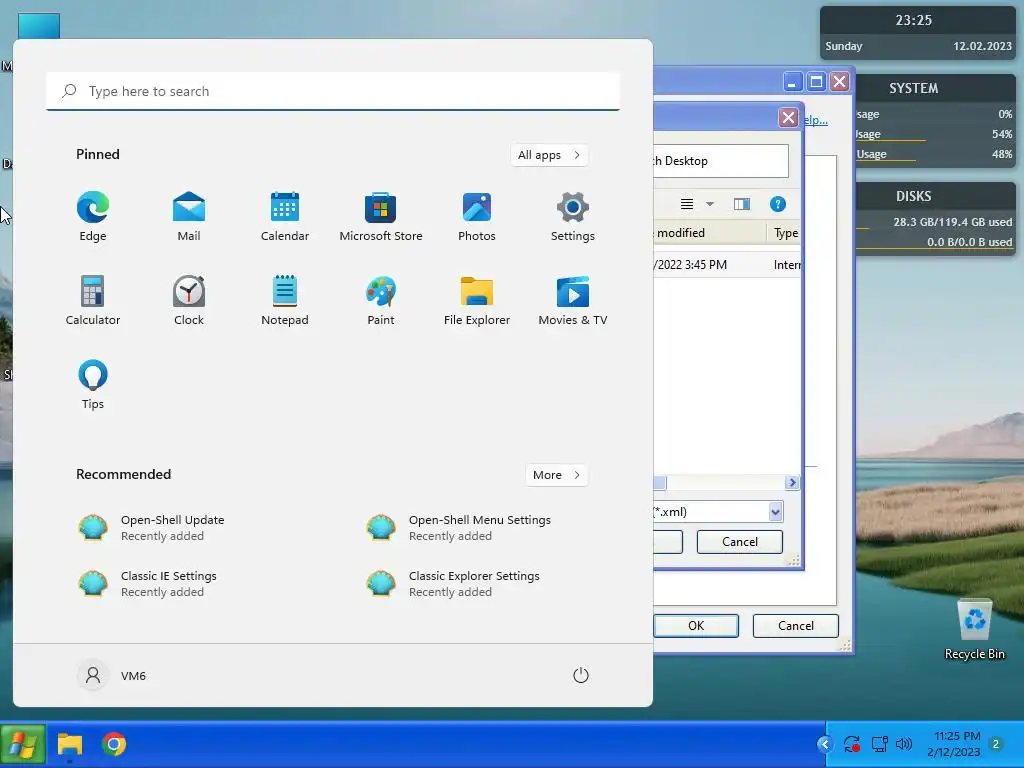This screenshot has height=768, width=1024.
Task: Open the power options button
Action: pyautogui.click(x=581, y=675)
